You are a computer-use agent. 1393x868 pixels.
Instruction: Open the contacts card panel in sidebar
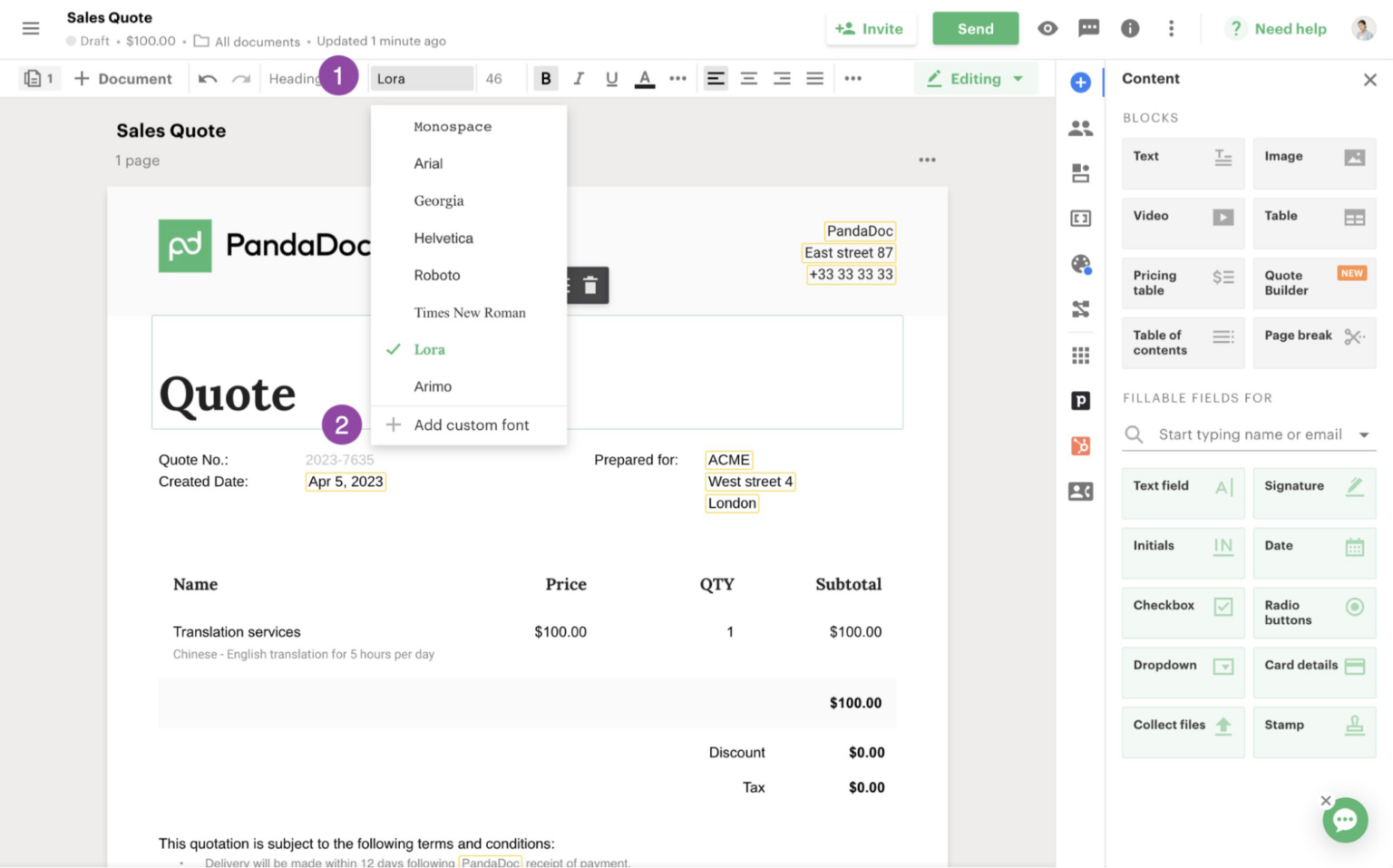pos(1081,491)
